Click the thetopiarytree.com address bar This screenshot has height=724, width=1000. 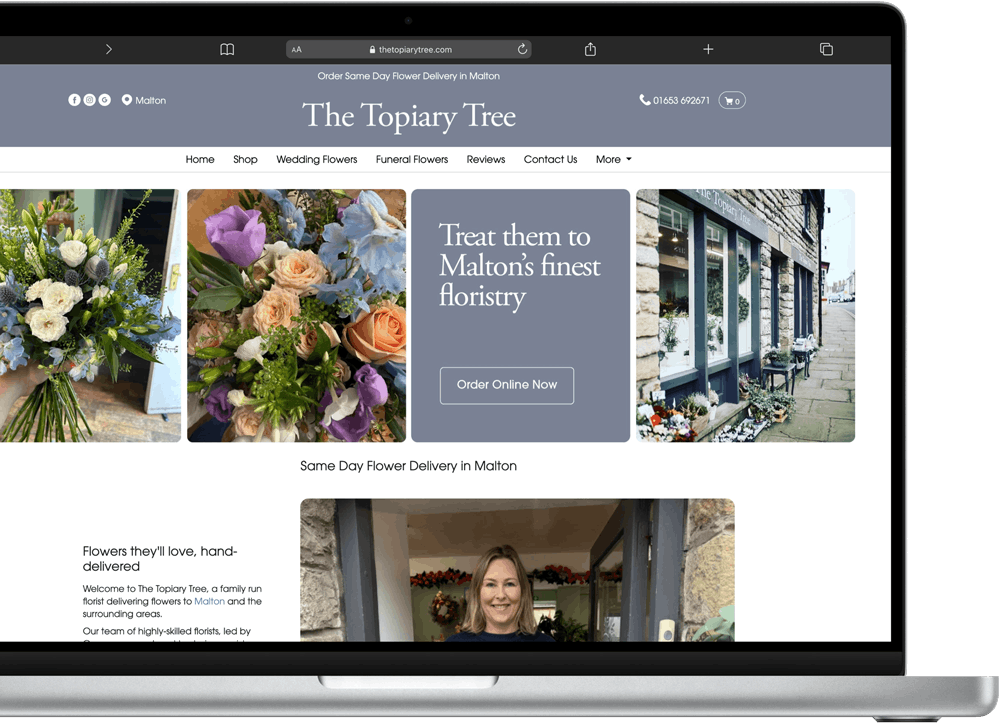point(410,49)
